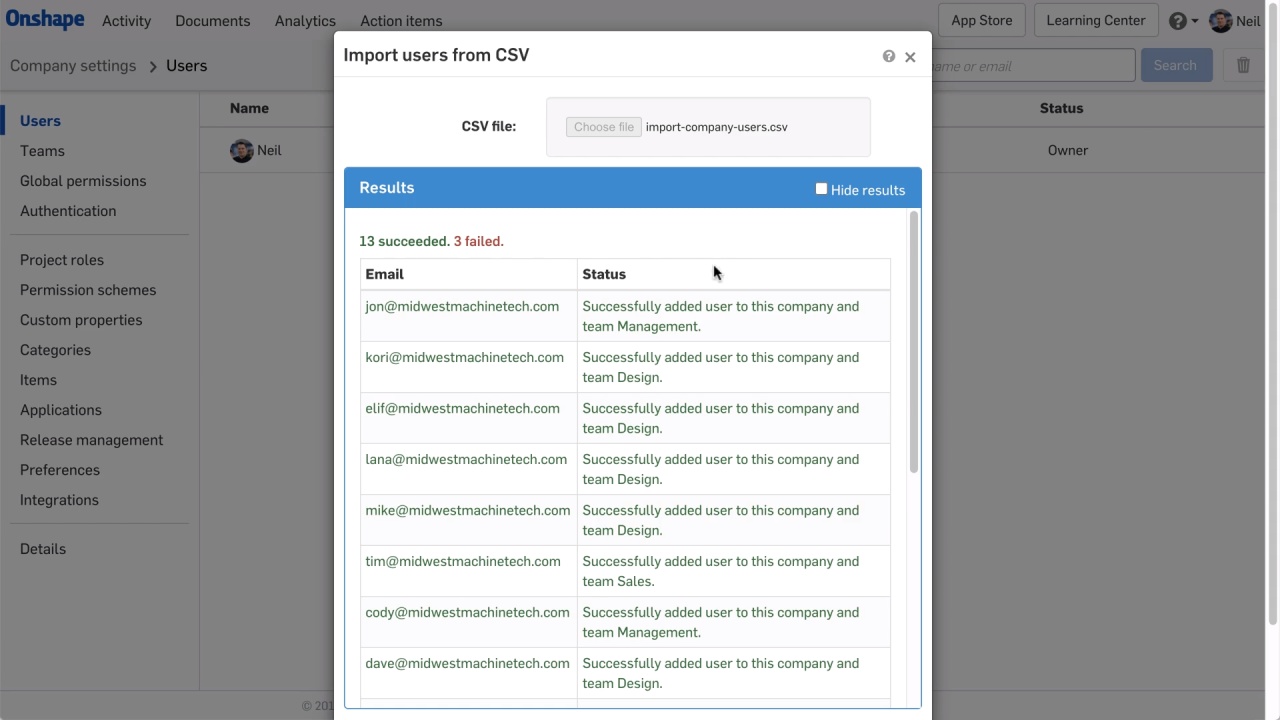Click Company settings breadcrumb link
The width and height of the screenshot is (1280, 720).
(73, 66)
